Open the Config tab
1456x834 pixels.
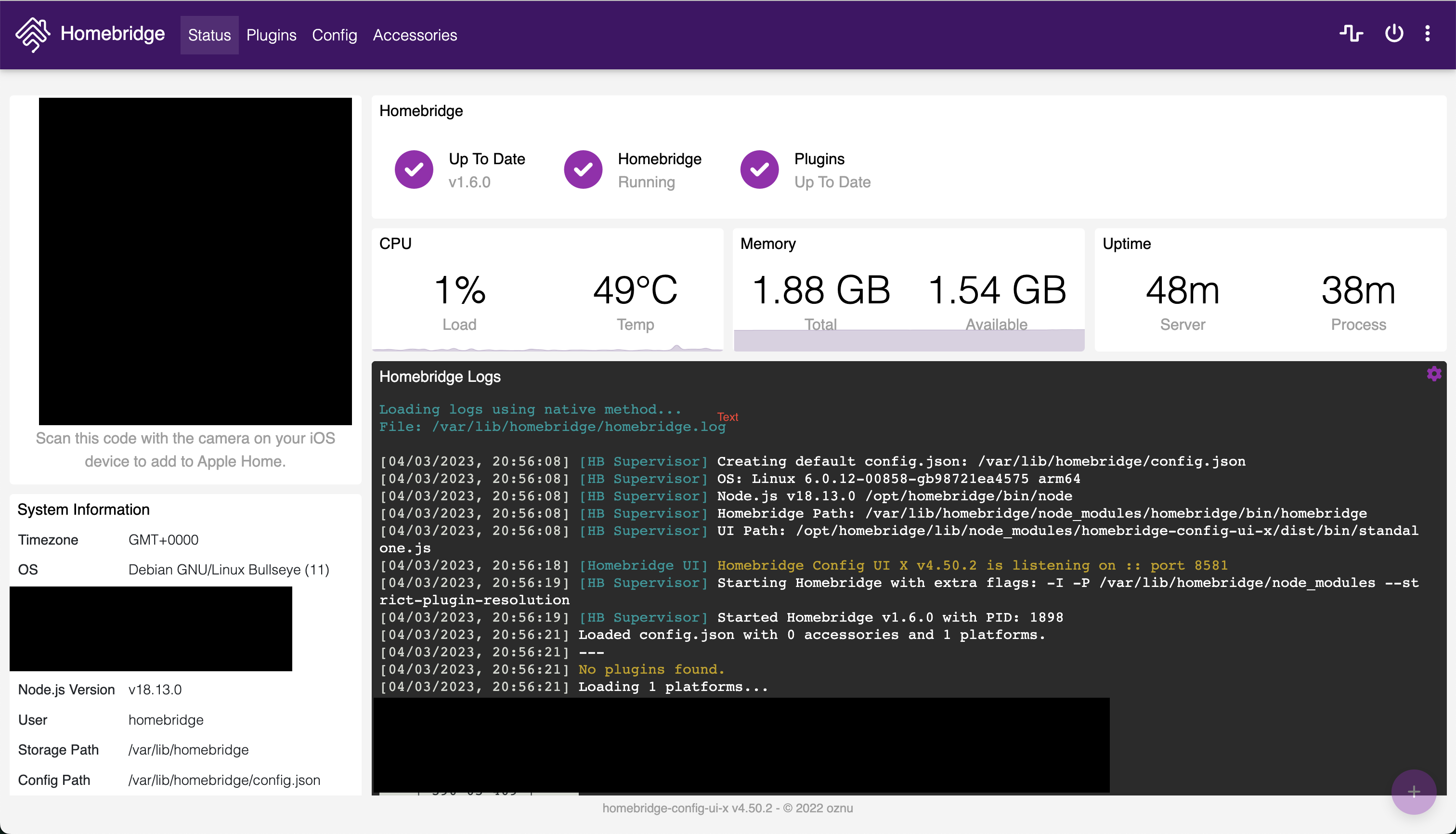coord(334,35)
